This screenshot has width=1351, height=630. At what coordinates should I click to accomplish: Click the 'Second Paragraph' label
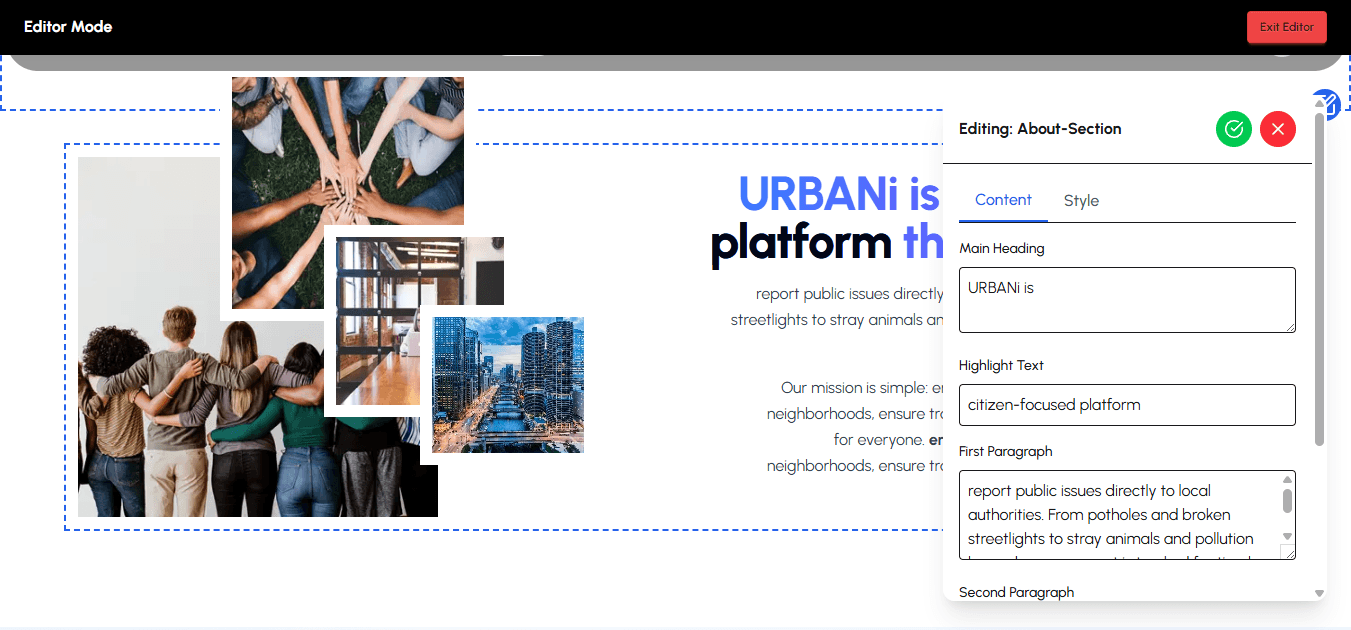click(x=1017, y=592)
